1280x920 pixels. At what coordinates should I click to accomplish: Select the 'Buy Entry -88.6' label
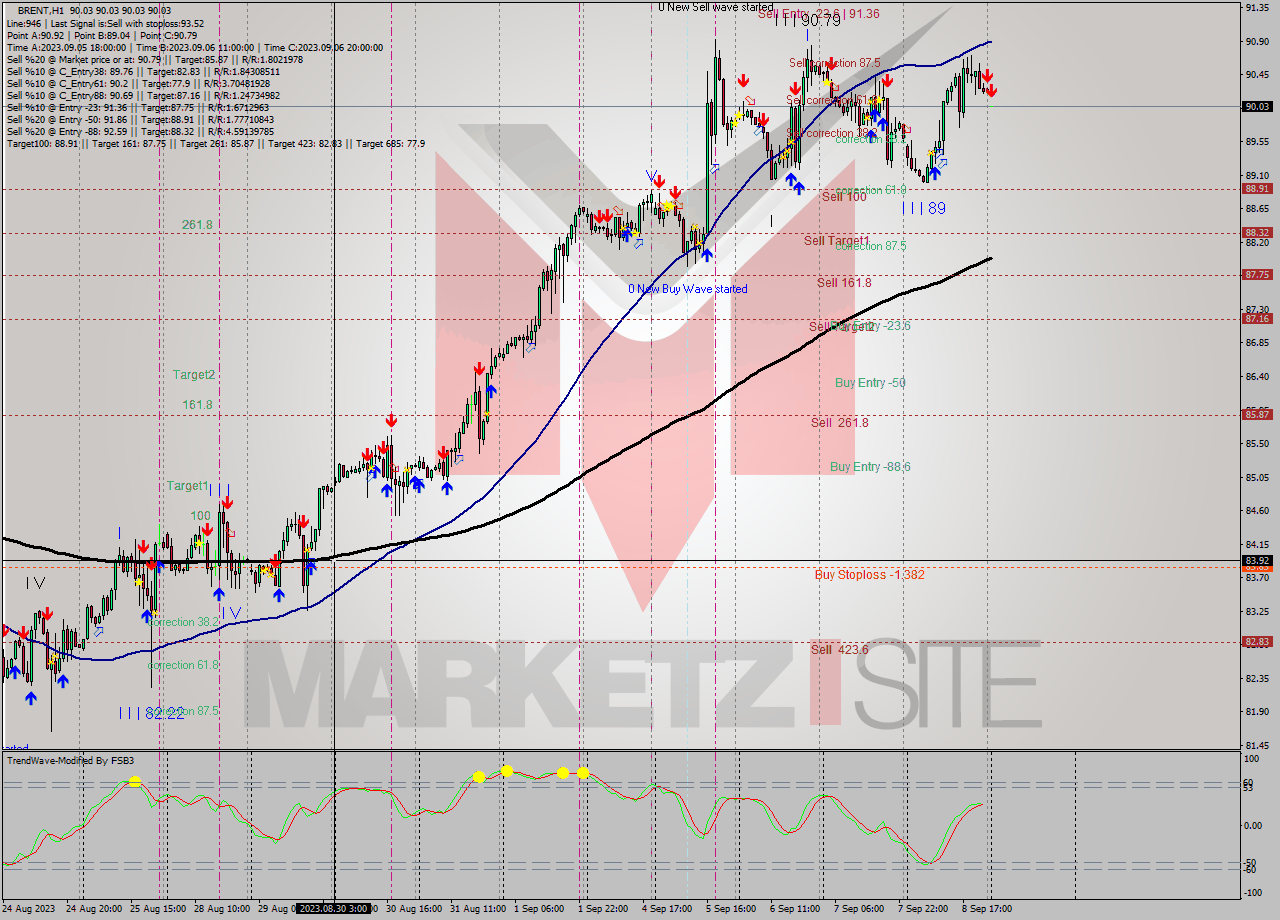(x=870, y=467)
